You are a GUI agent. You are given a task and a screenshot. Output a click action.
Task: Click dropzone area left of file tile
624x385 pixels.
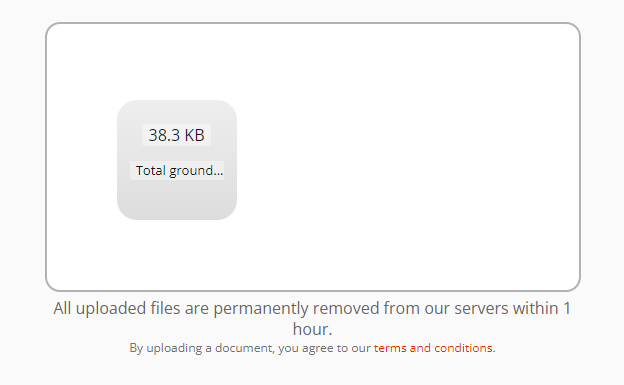point(82,159)
